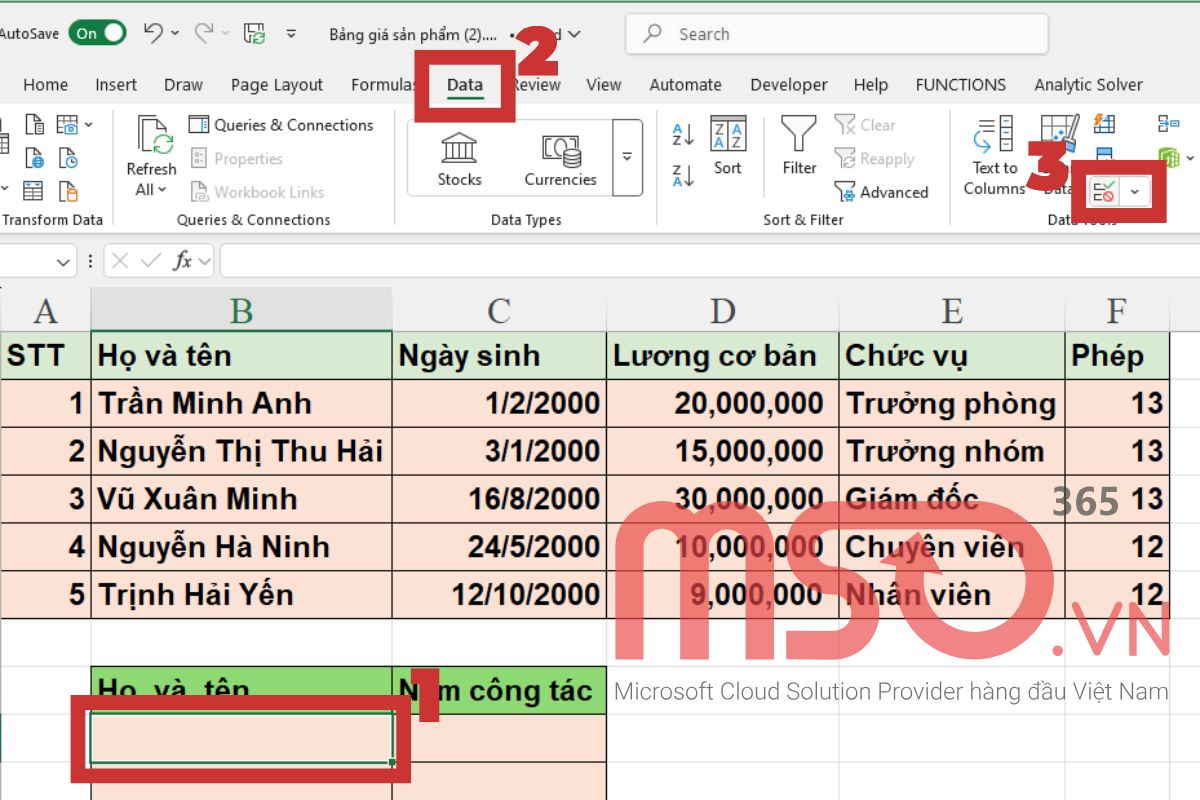Open Advanced filter options
The height and width of the screenshot is (800, 1200).
click(x=881, y=192)
